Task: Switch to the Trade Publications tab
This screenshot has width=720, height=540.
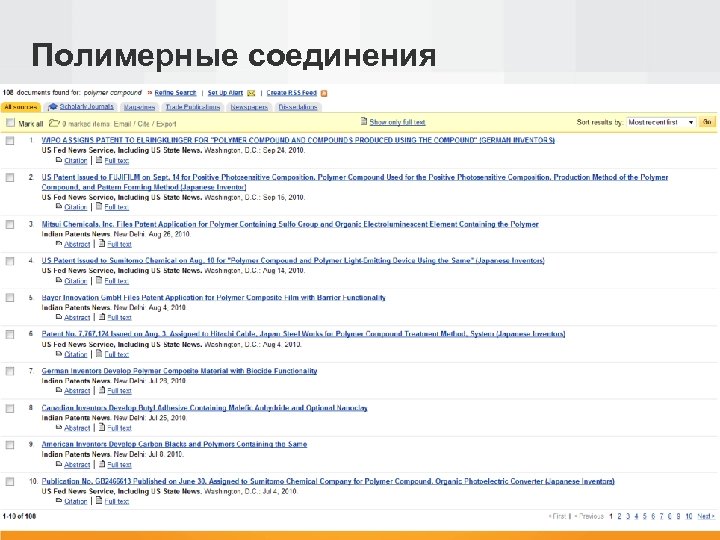Action: 193,107
